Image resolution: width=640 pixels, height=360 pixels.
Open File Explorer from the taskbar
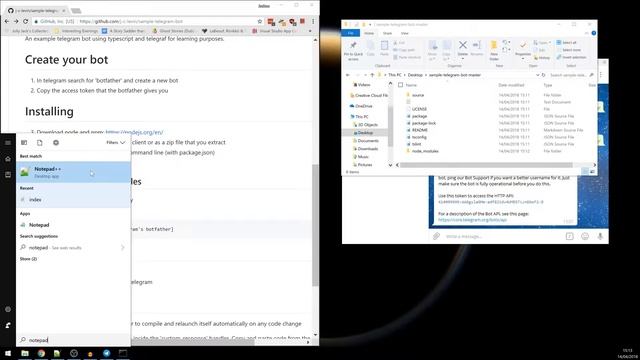[25, 353]
